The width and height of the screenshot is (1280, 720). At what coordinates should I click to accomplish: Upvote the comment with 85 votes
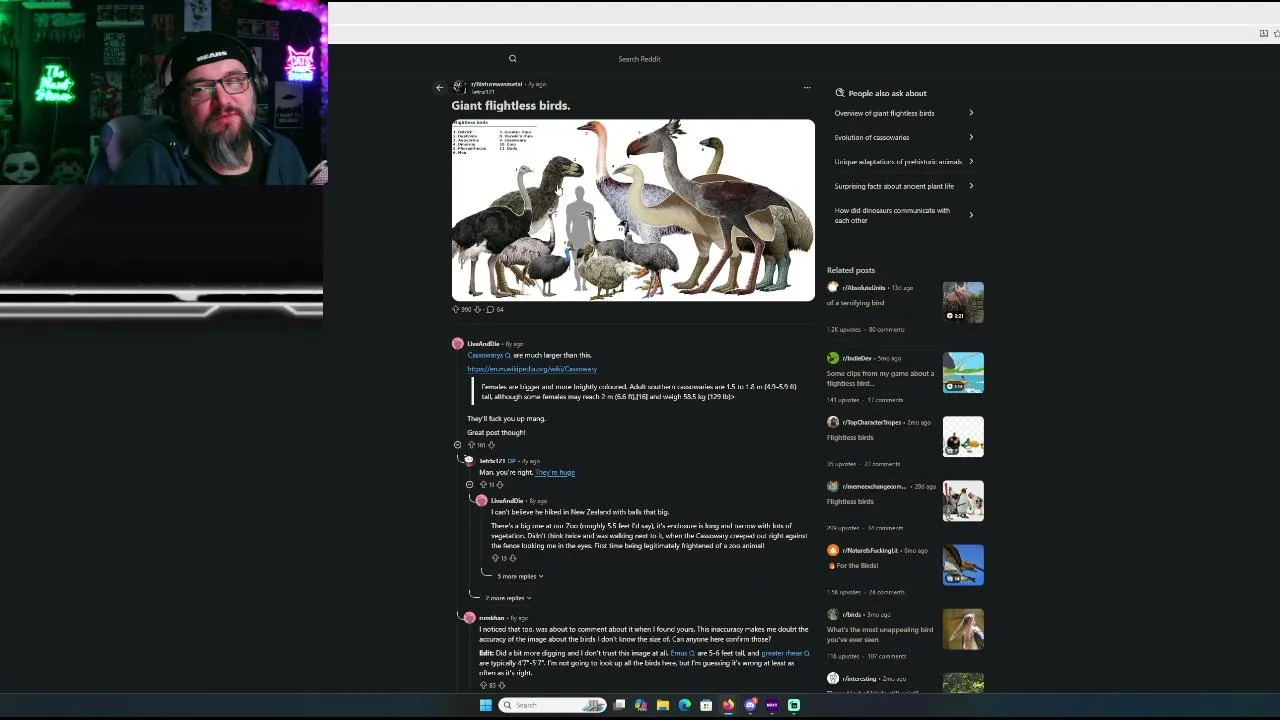483,685
